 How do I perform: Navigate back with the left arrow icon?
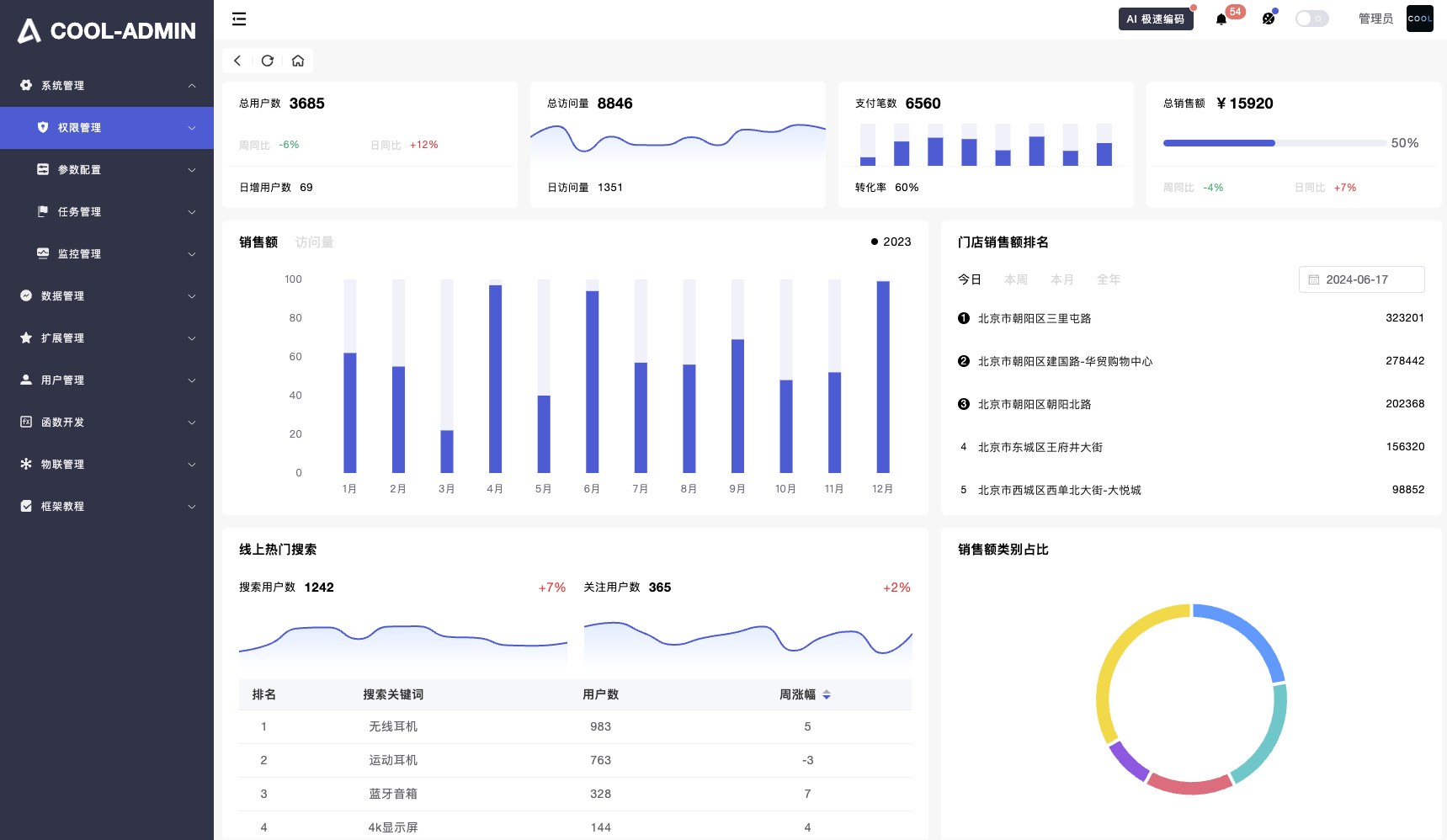click(x=237, y=61)
